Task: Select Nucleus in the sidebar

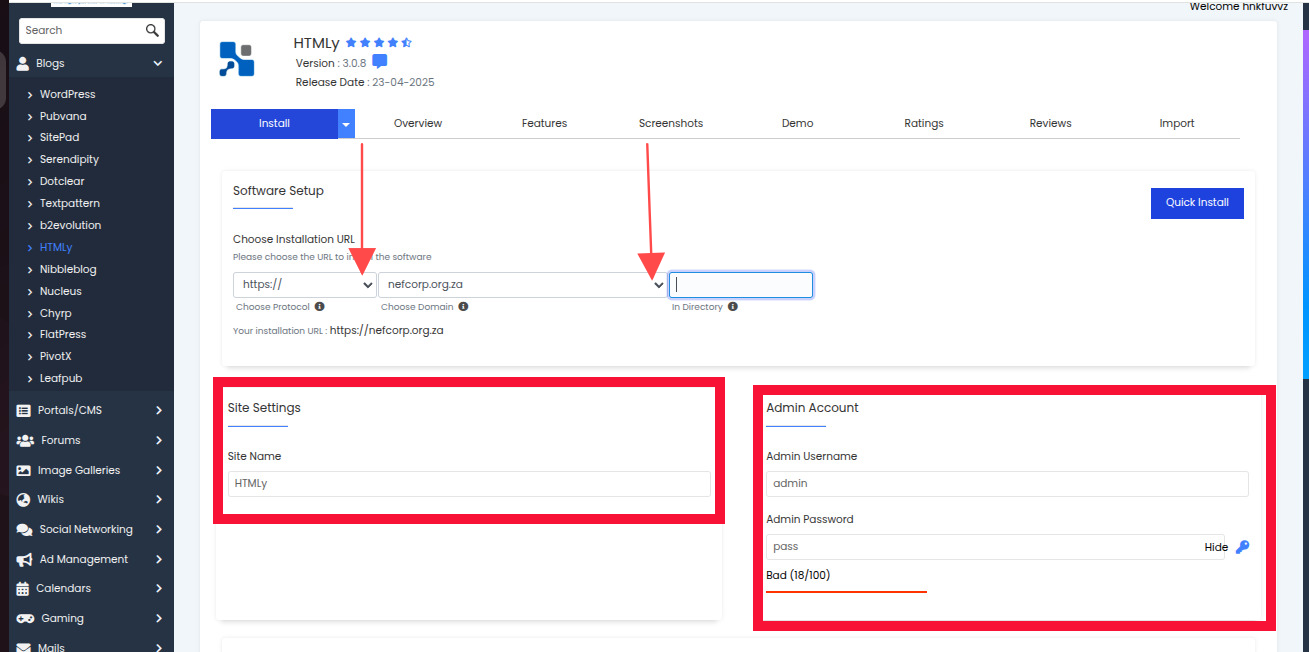Action: pos(60,291)
